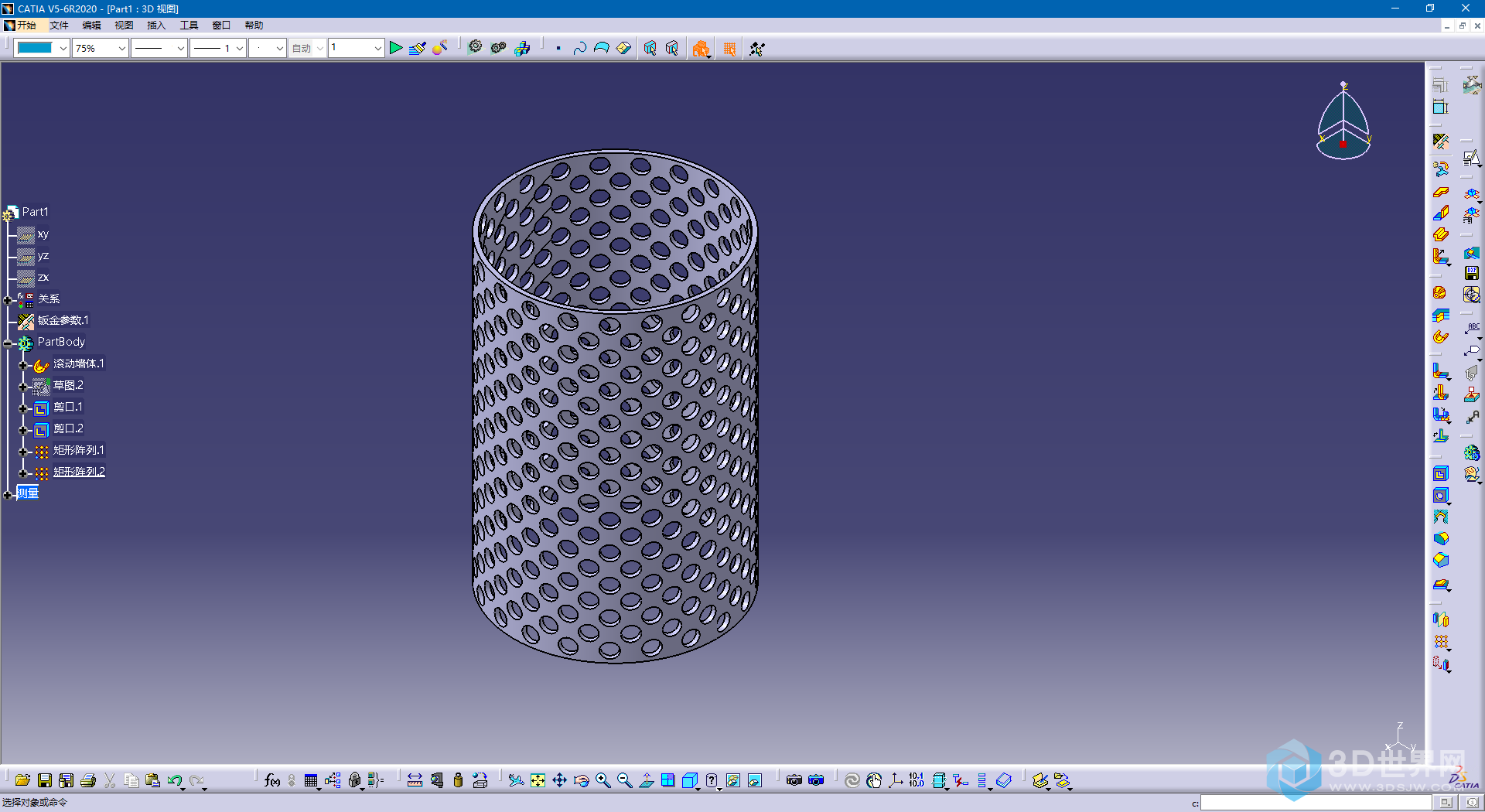Screen dimensions: 1485x812
Task: Select the Wall tool in right toolbar
Action: pos(1440,192)
